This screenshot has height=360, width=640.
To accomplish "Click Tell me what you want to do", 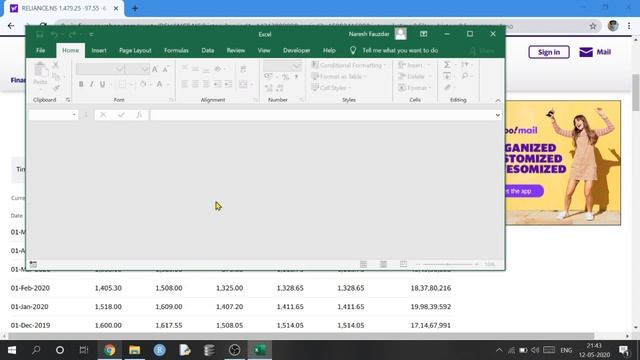I will click(400, 50).
